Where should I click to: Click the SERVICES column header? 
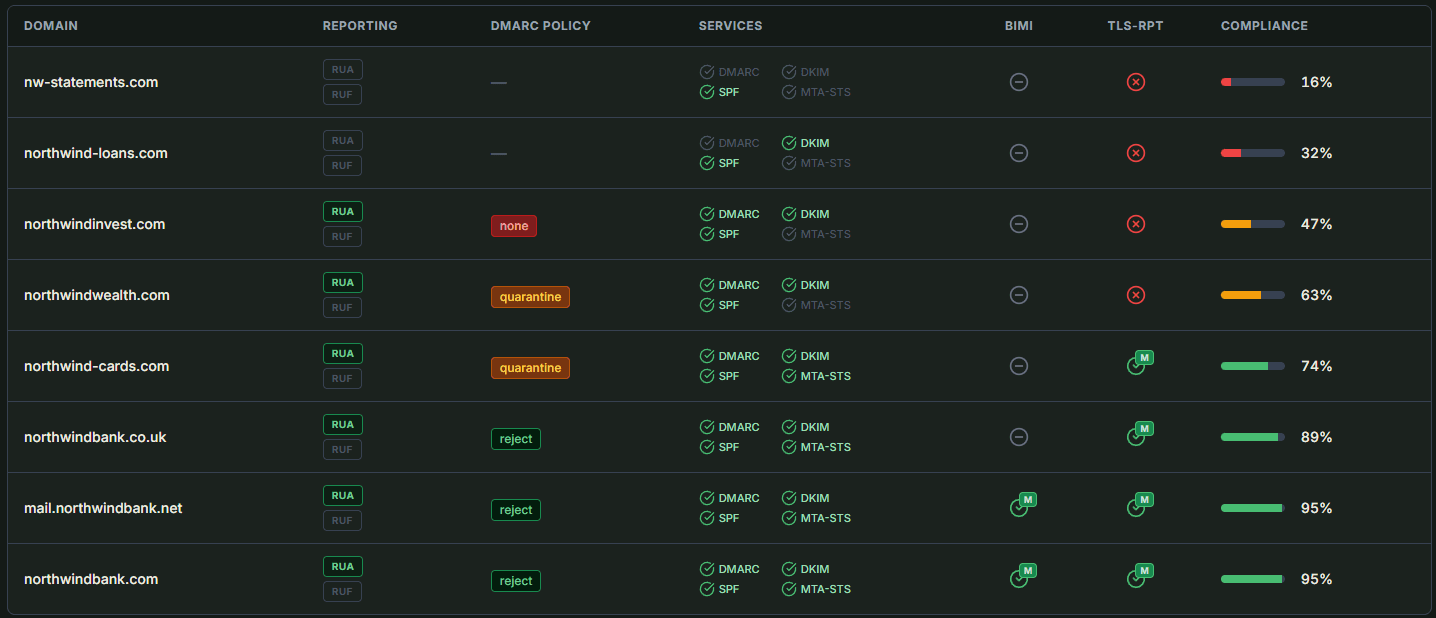(731, 26)
